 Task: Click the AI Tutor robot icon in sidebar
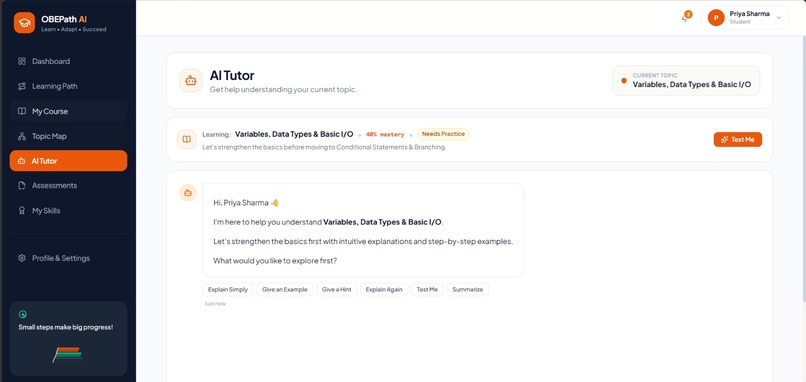pos(21,161)
